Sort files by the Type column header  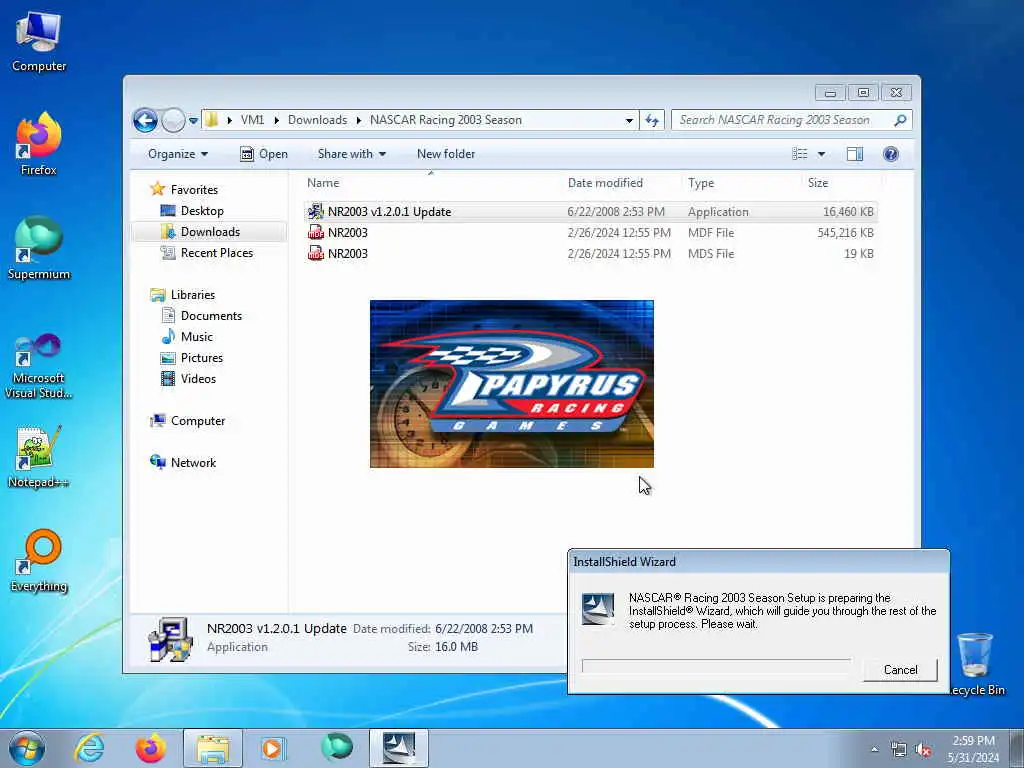(701, 184)
